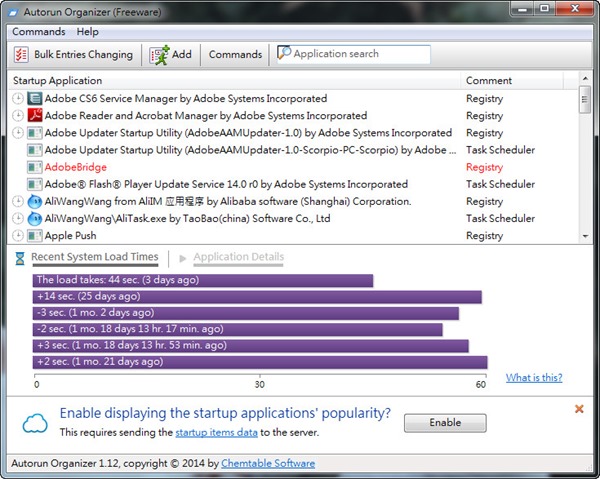
Task: Select Adobe Reader and Acrobat Manager entry
Action: pos(205,116)
